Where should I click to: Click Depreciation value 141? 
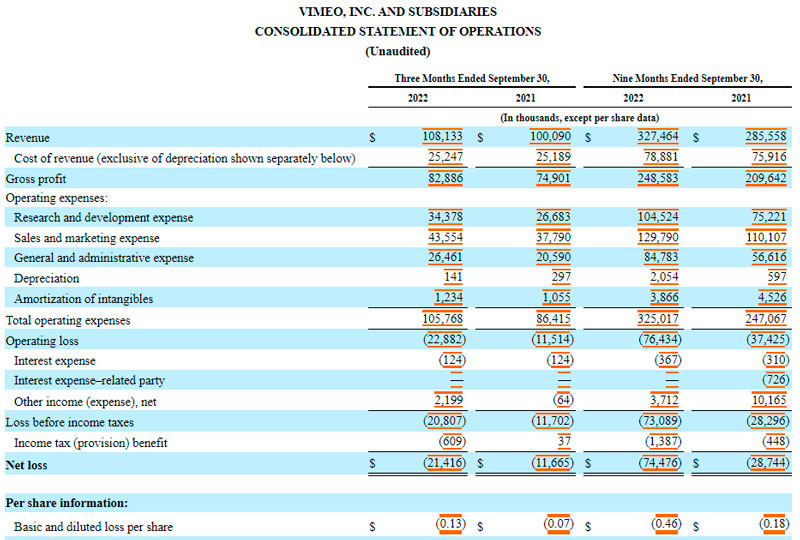coord(453,277)
